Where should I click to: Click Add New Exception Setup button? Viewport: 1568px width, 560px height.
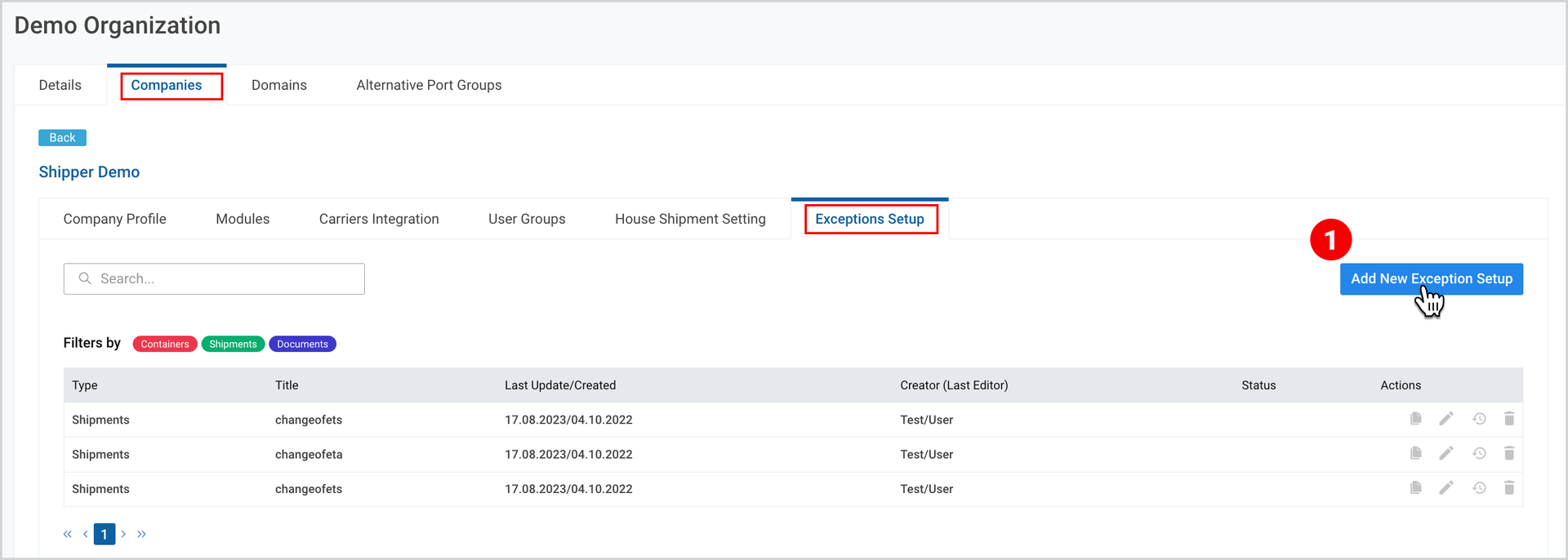pyautogui.click(x=1432, y=279)
